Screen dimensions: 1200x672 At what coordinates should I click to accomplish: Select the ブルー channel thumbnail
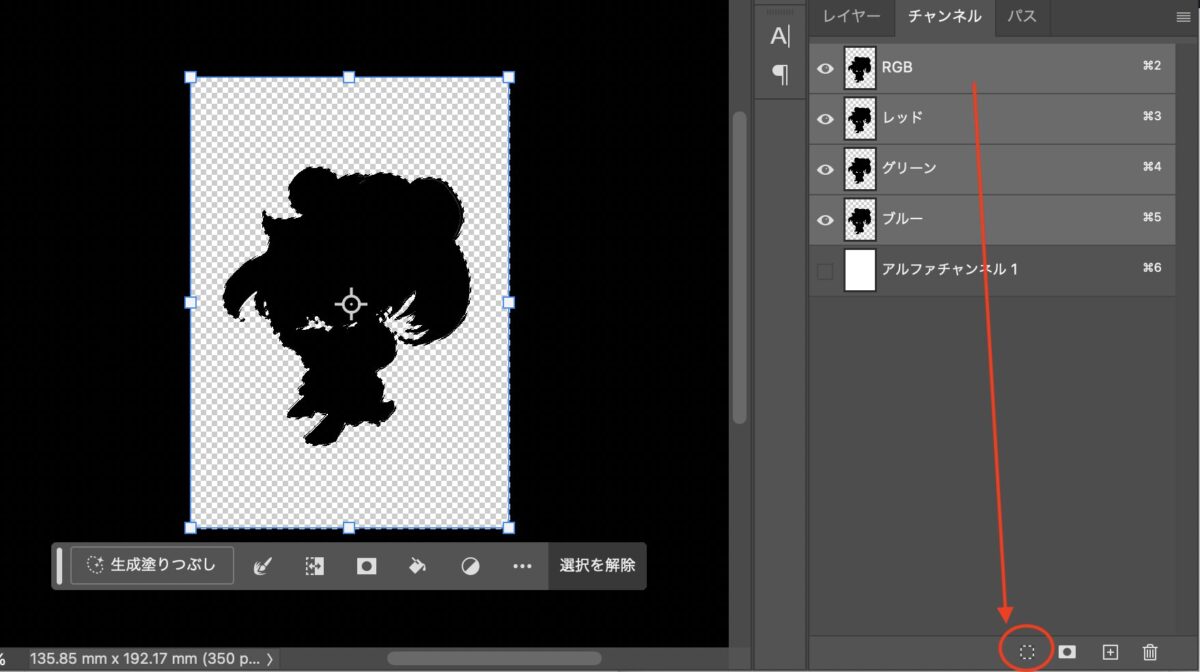(860, 219)
